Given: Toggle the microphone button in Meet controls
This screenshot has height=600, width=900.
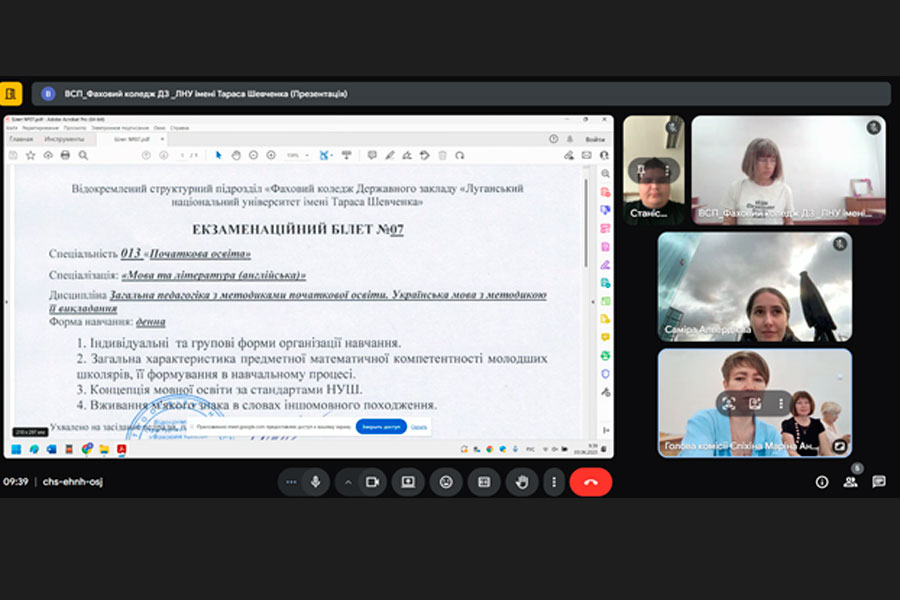Looking at the screenshot, I should tap(315, 482).
